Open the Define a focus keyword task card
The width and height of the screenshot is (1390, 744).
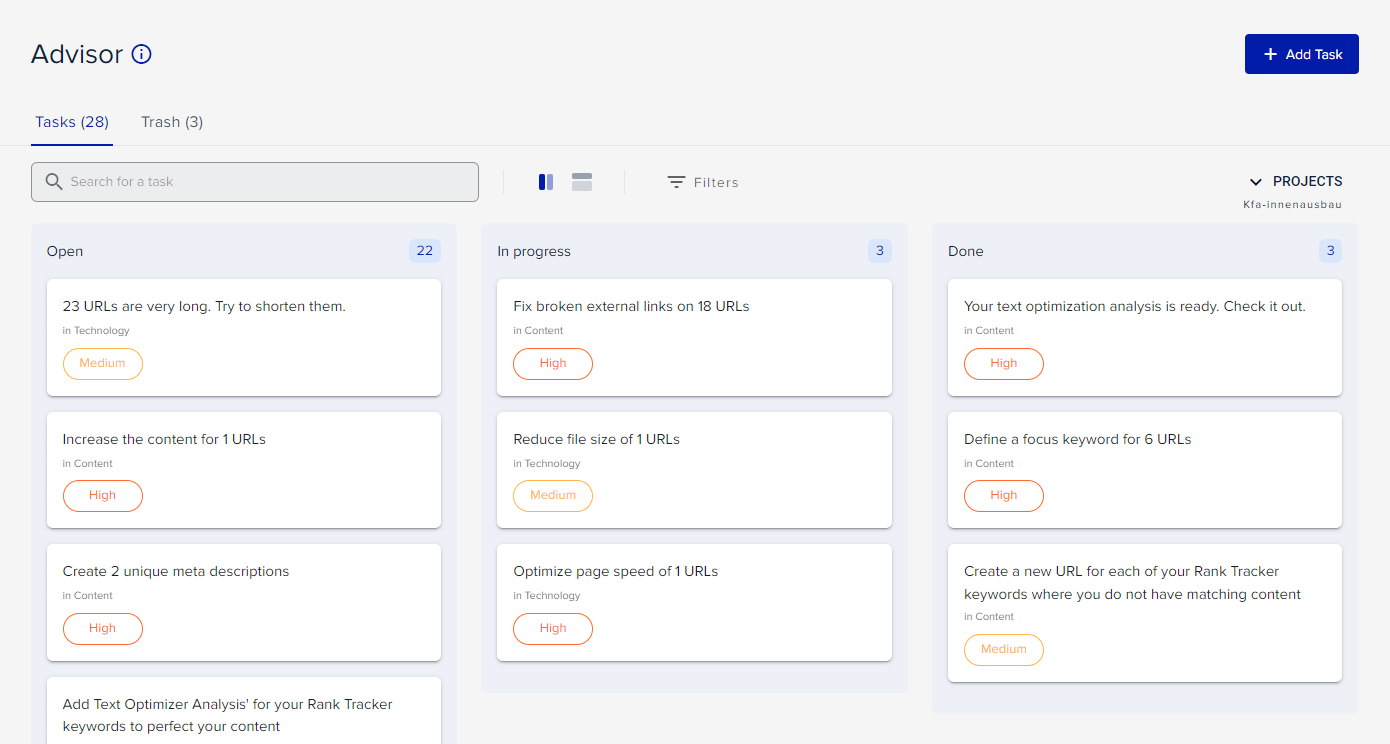1144,469
